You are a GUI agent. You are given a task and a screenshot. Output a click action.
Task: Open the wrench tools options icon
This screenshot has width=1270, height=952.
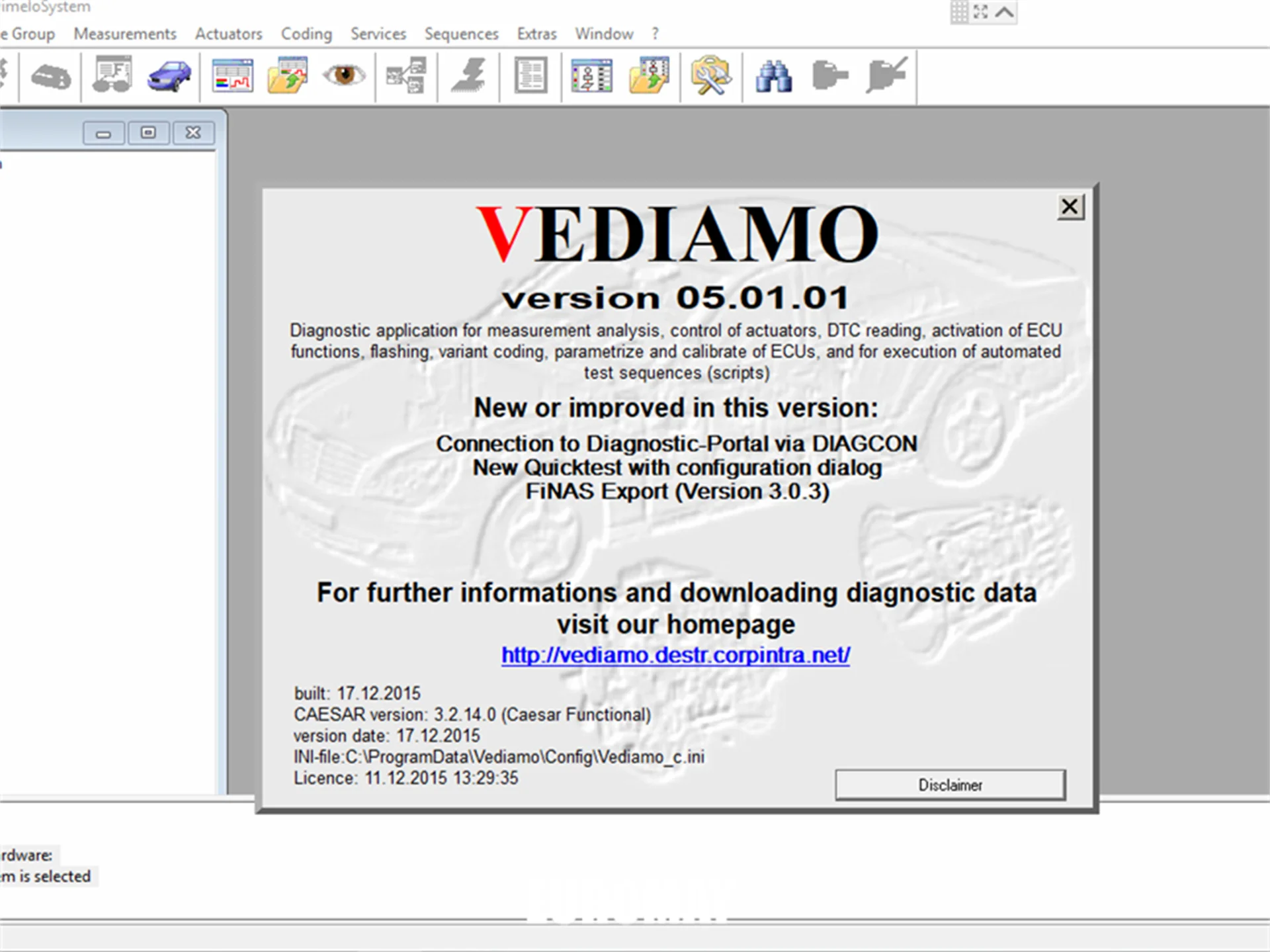pos(710,75)
